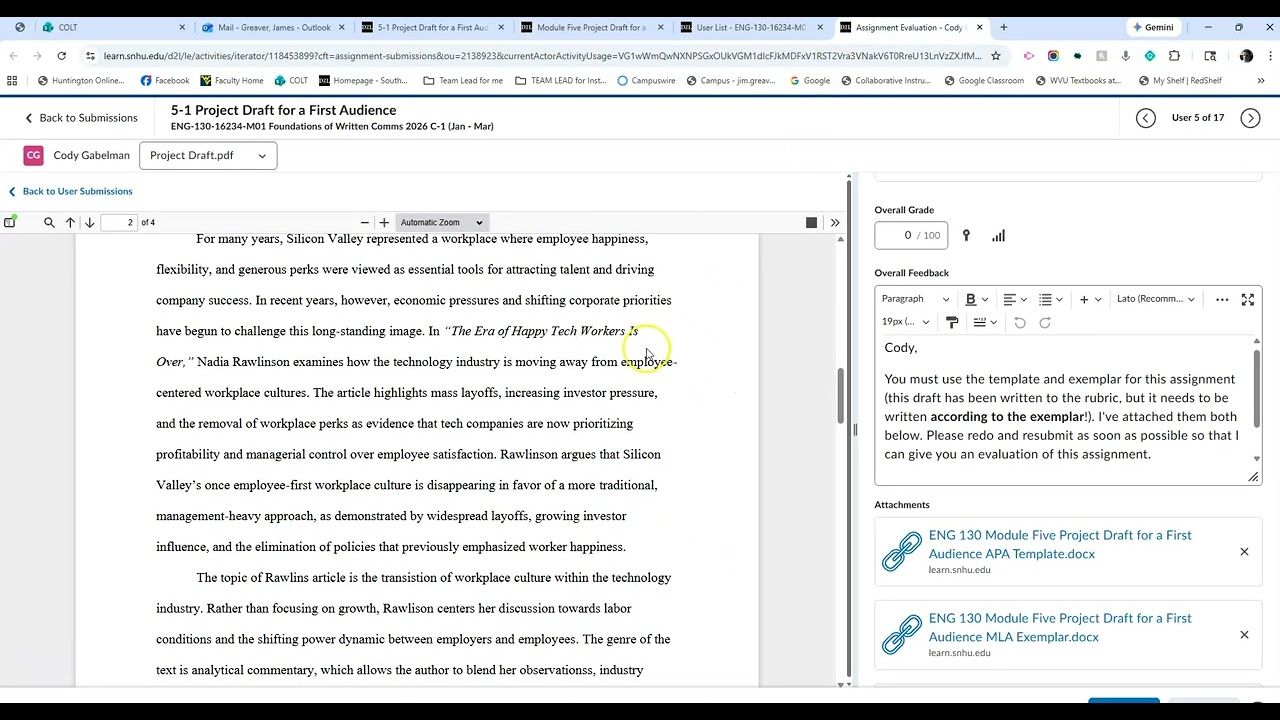Open the Paragraph format dropdown
1280x720 pixels.
[915, 299]
